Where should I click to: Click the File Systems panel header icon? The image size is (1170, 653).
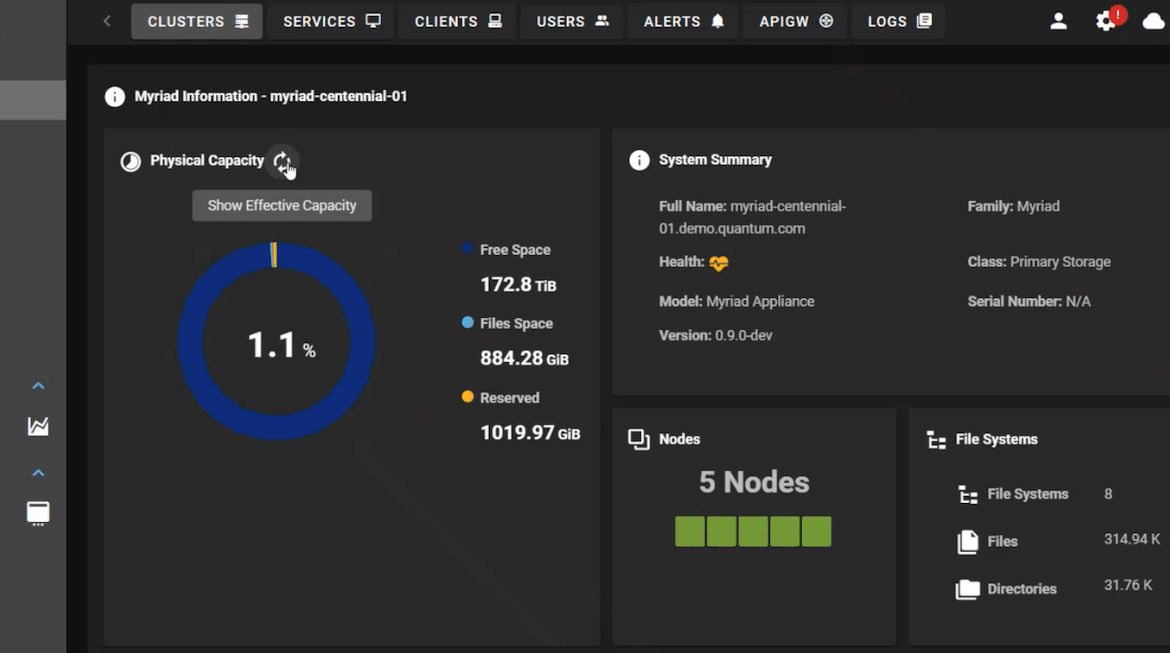pyautogui.click(x=936, y=440)
